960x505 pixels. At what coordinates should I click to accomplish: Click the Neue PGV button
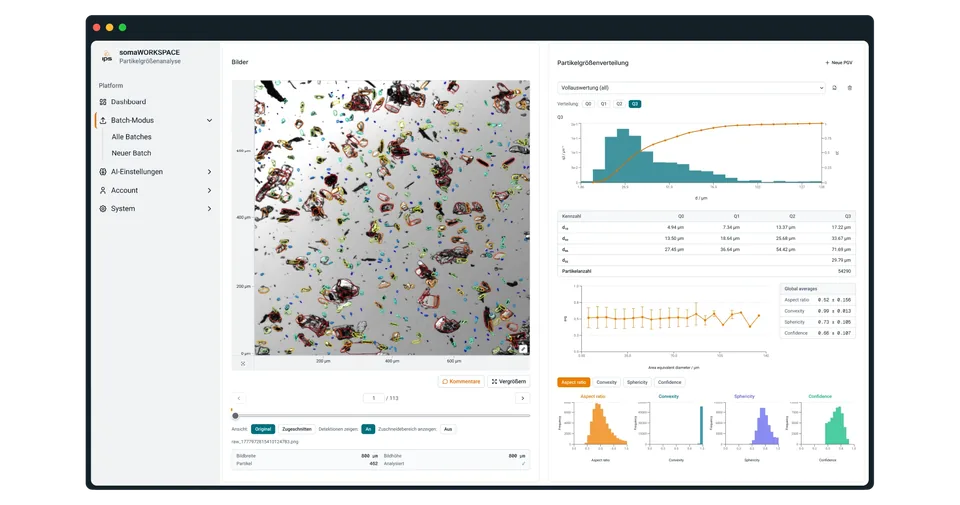click(x=839, y=62)
